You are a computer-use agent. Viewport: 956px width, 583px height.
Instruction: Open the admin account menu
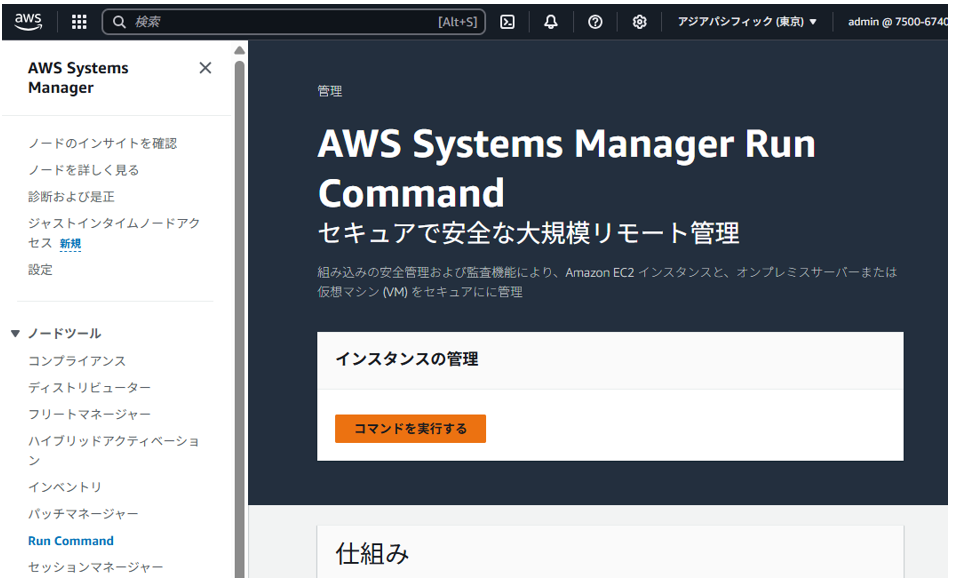tap(897, 22)
